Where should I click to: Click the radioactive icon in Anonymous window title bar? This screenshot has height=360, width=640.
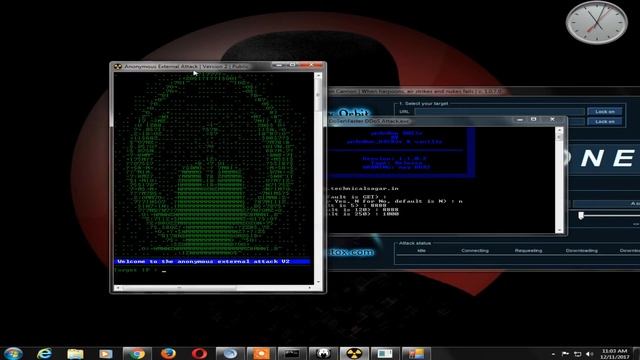click(118, 66)
